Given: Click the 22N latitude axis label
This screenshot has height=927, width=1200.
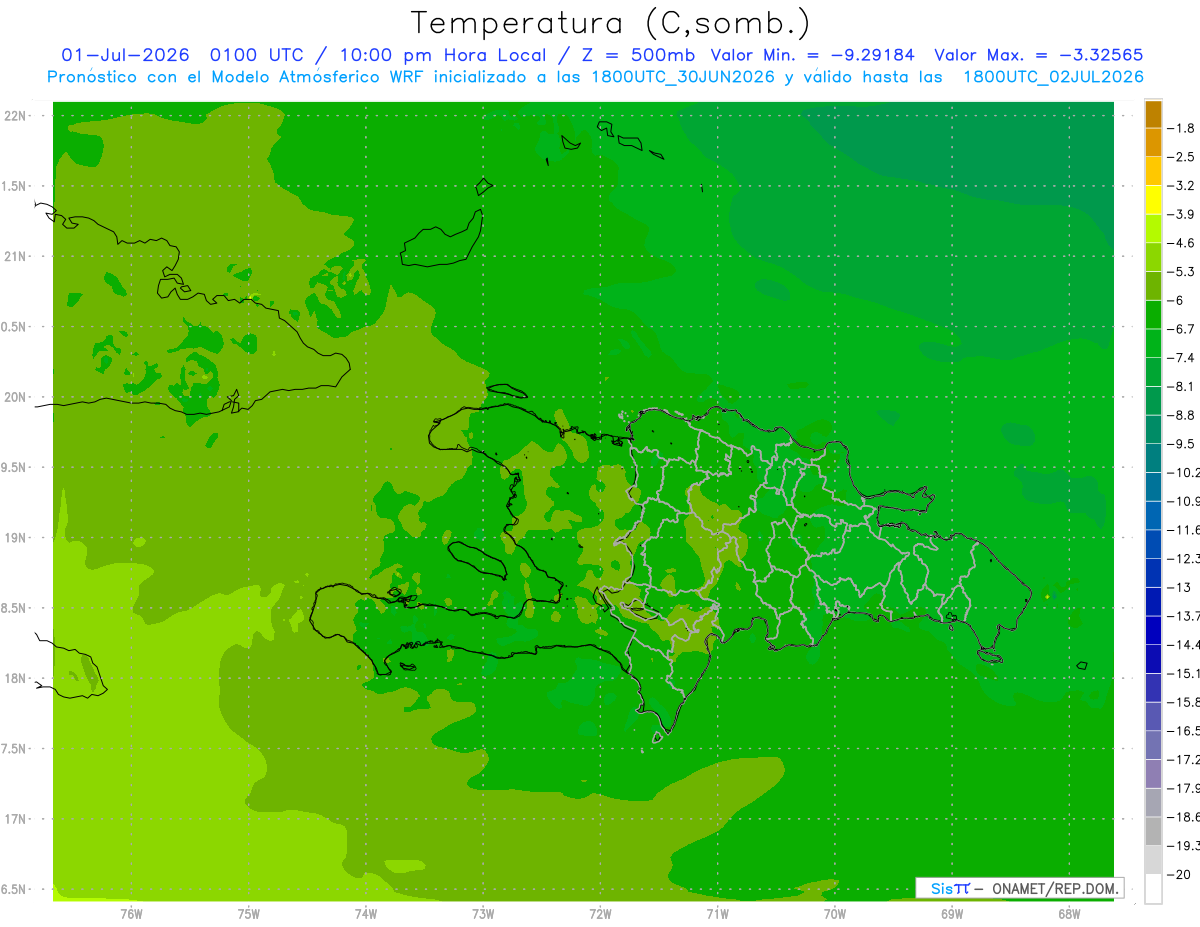Looking at the screenshot, I should [16, 116].
